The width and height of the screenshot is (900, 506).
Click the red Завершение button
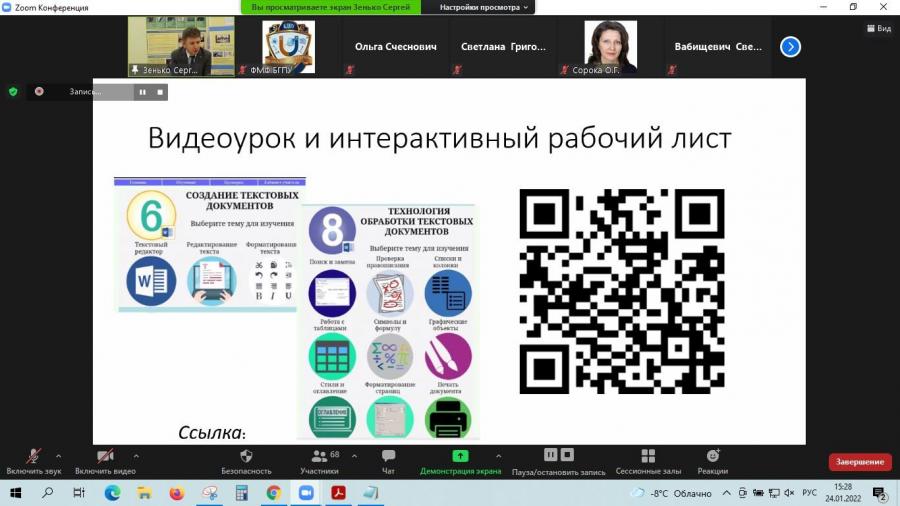(x=859, y=462)
